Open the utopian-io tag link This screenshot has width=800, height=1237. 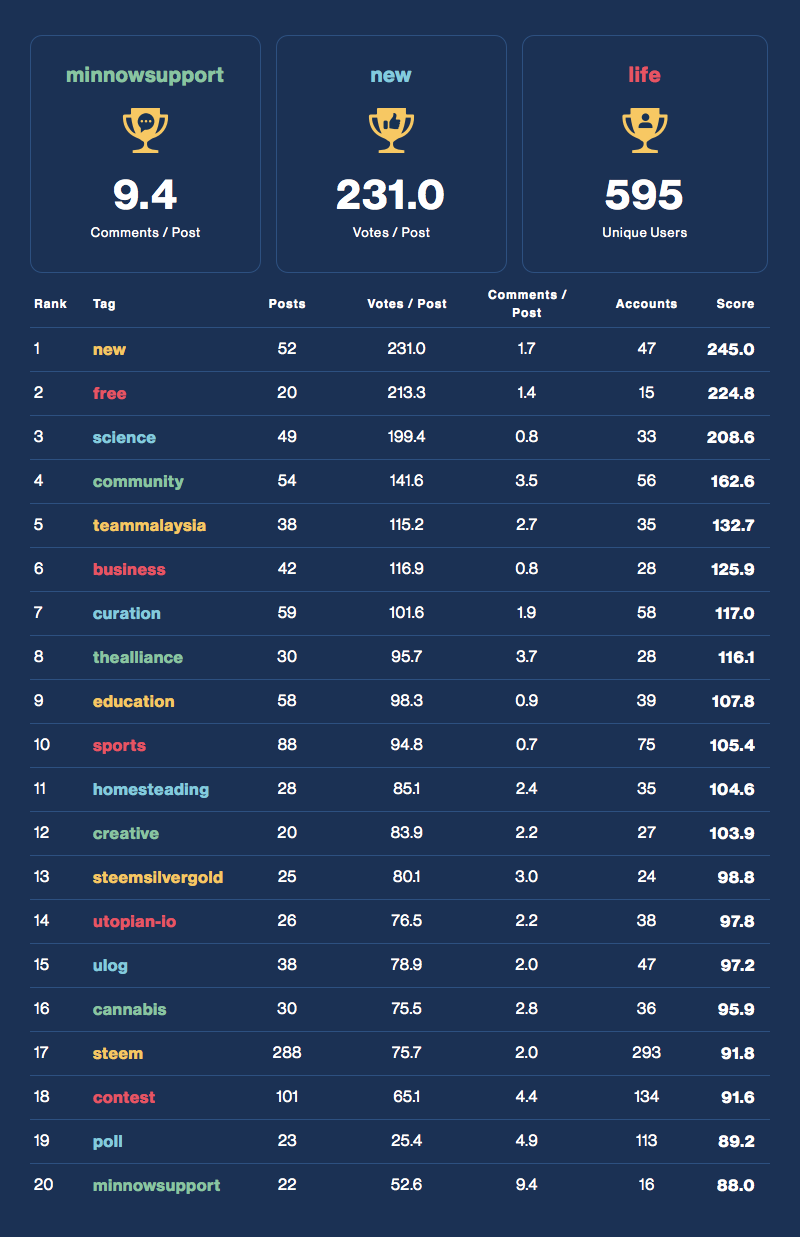(x=134, y=922)
